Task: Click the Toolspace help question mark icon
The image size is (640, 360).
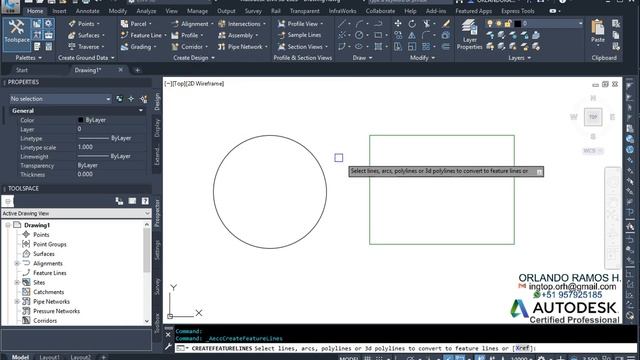Action: (145, 201)
